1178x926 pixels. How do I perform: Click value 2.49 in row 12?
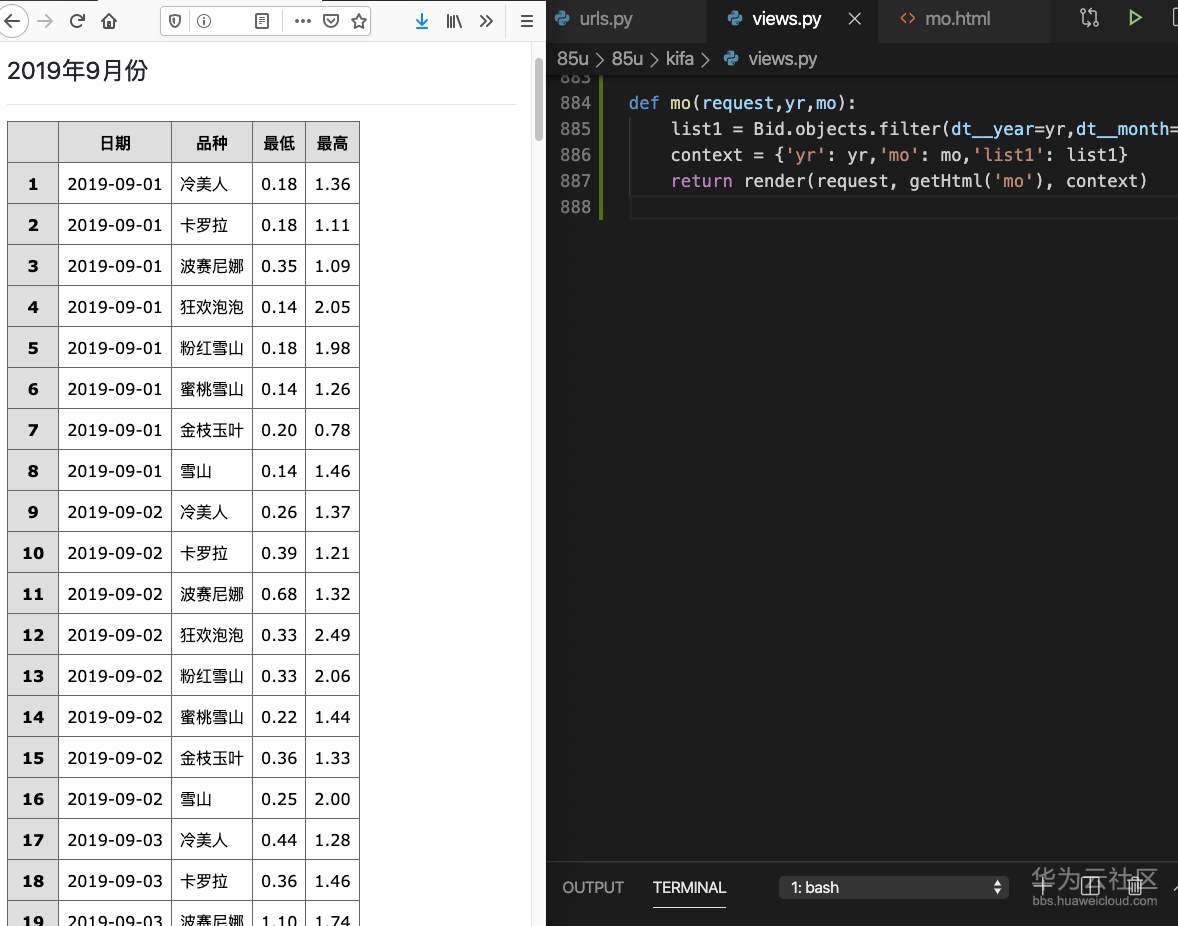332,635
